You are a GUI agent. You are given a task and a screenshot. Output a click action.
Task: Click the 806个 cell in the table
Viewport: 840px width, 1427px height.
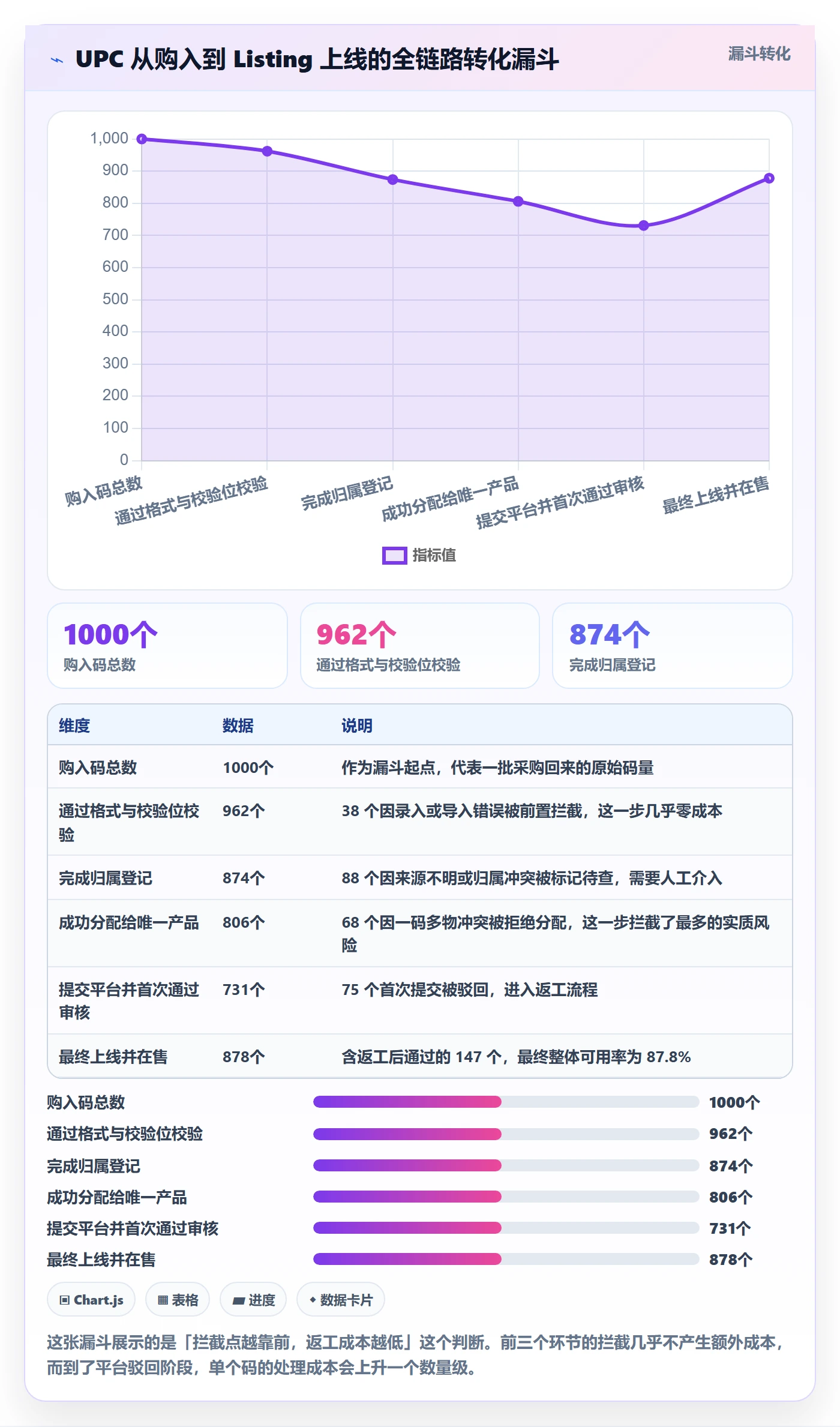point(244,922)
